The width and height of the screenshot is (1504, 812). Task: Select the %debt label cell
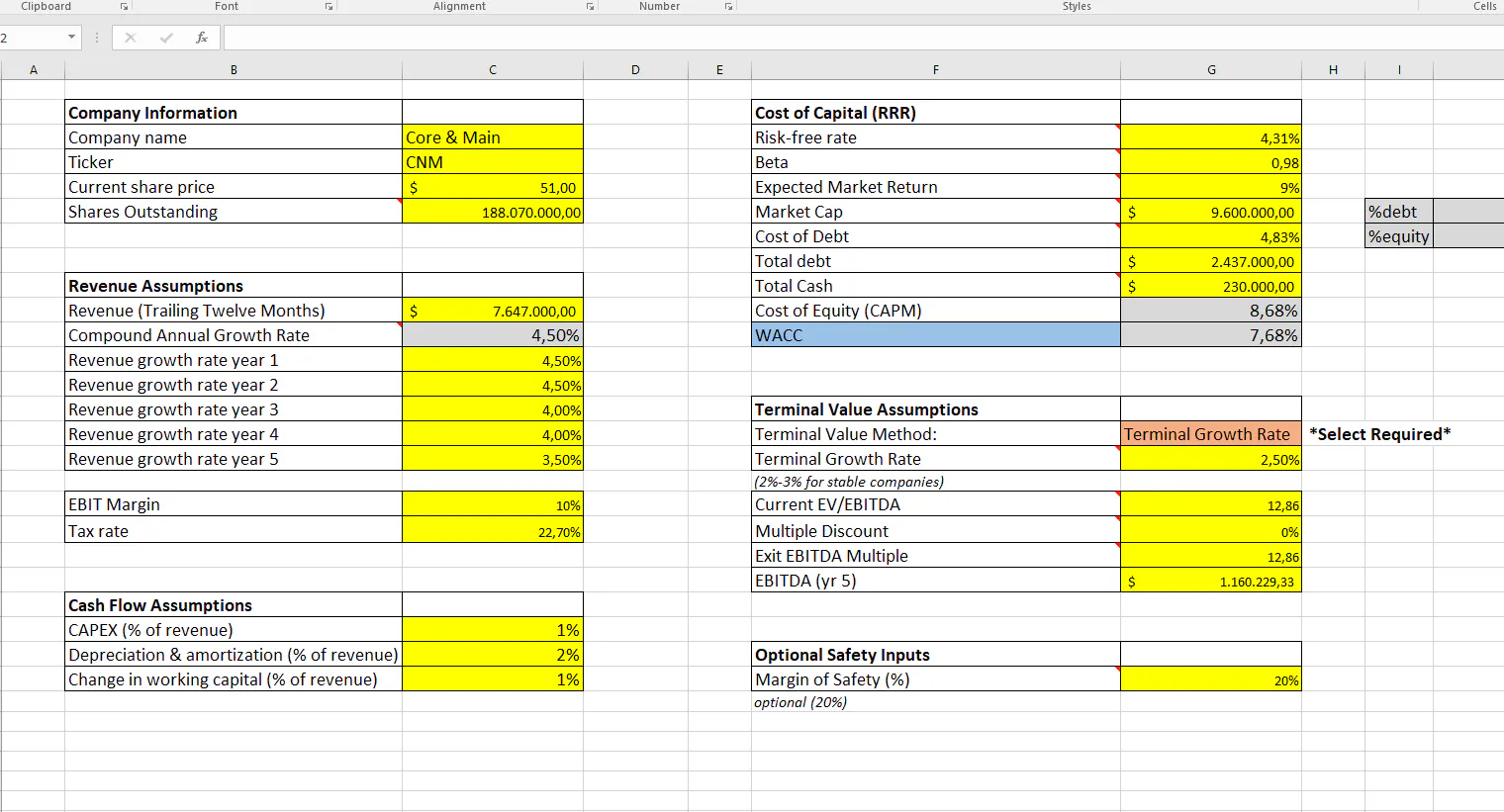1399,212
